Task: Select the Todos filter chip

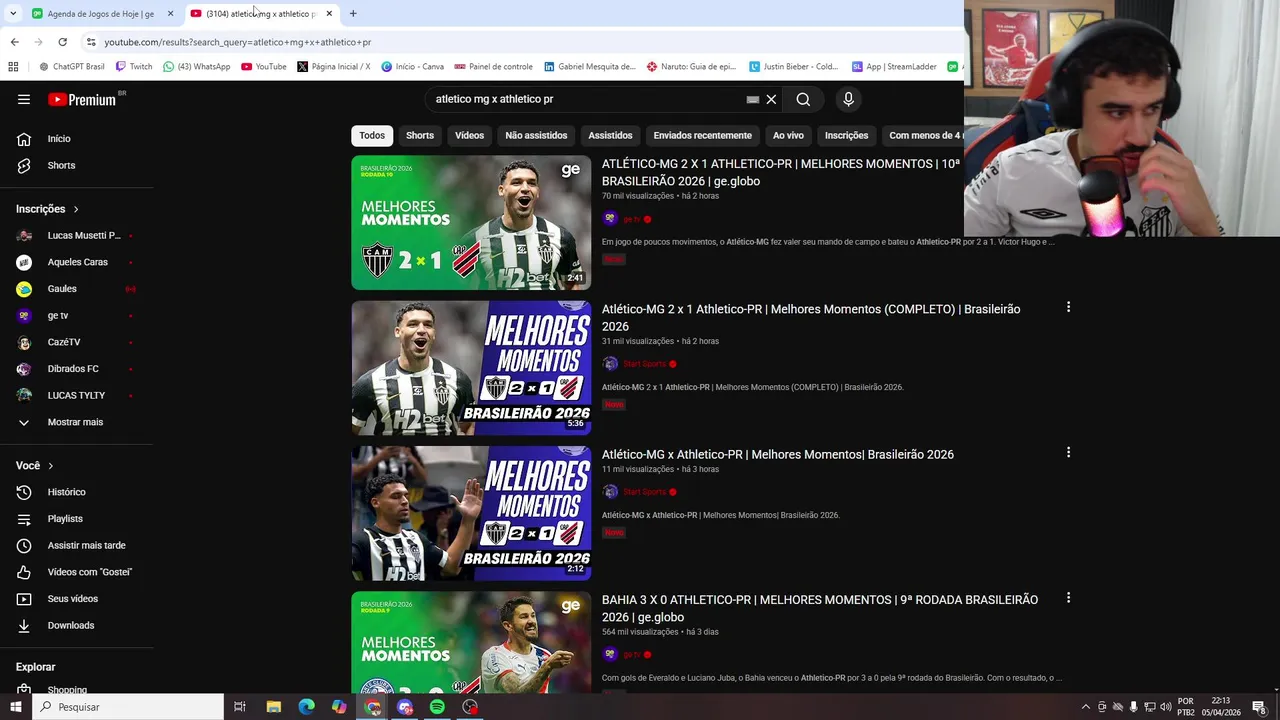Action: [372, 135]
